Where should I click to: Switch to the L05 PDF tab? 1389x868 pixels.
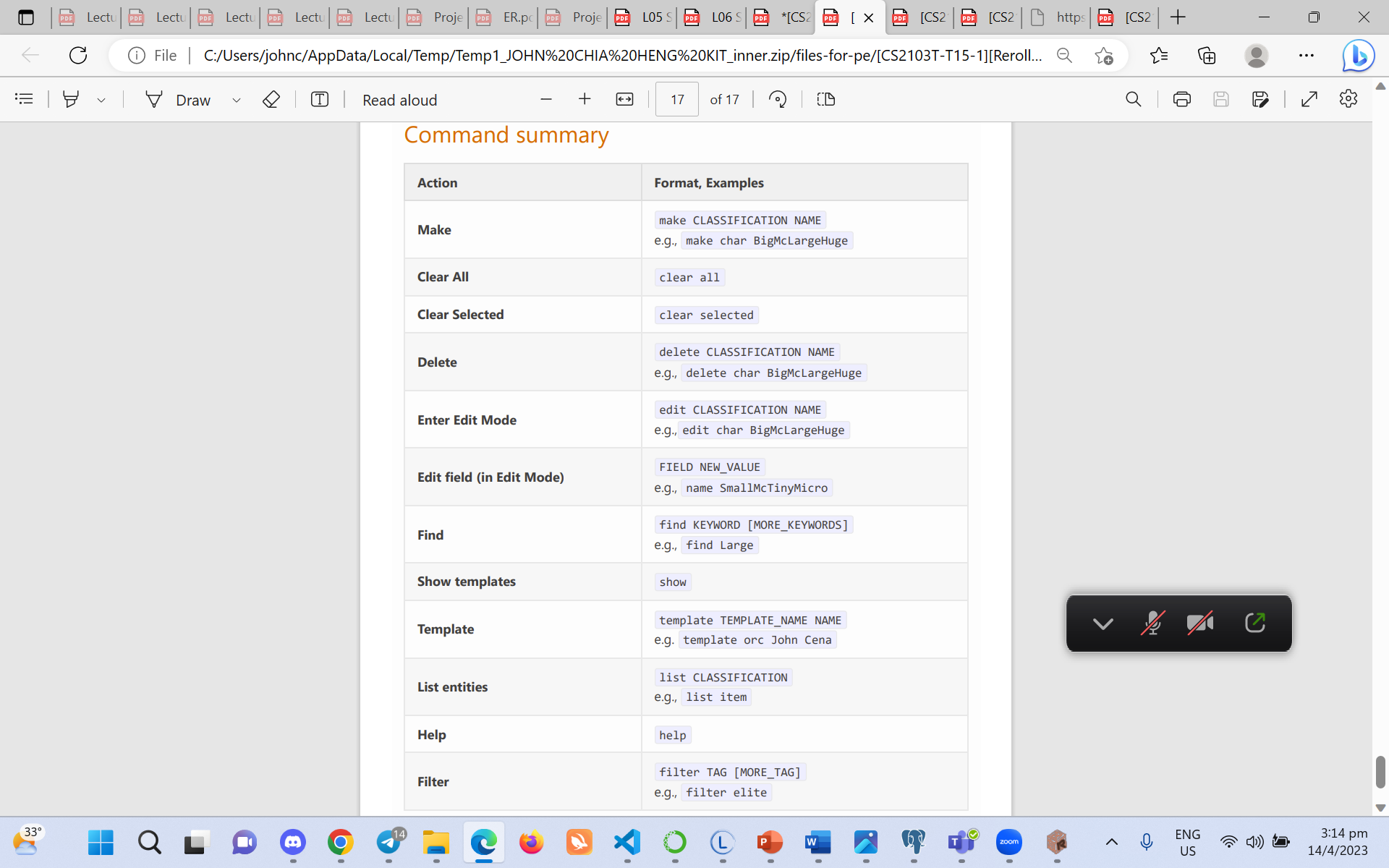coord(643,17)
